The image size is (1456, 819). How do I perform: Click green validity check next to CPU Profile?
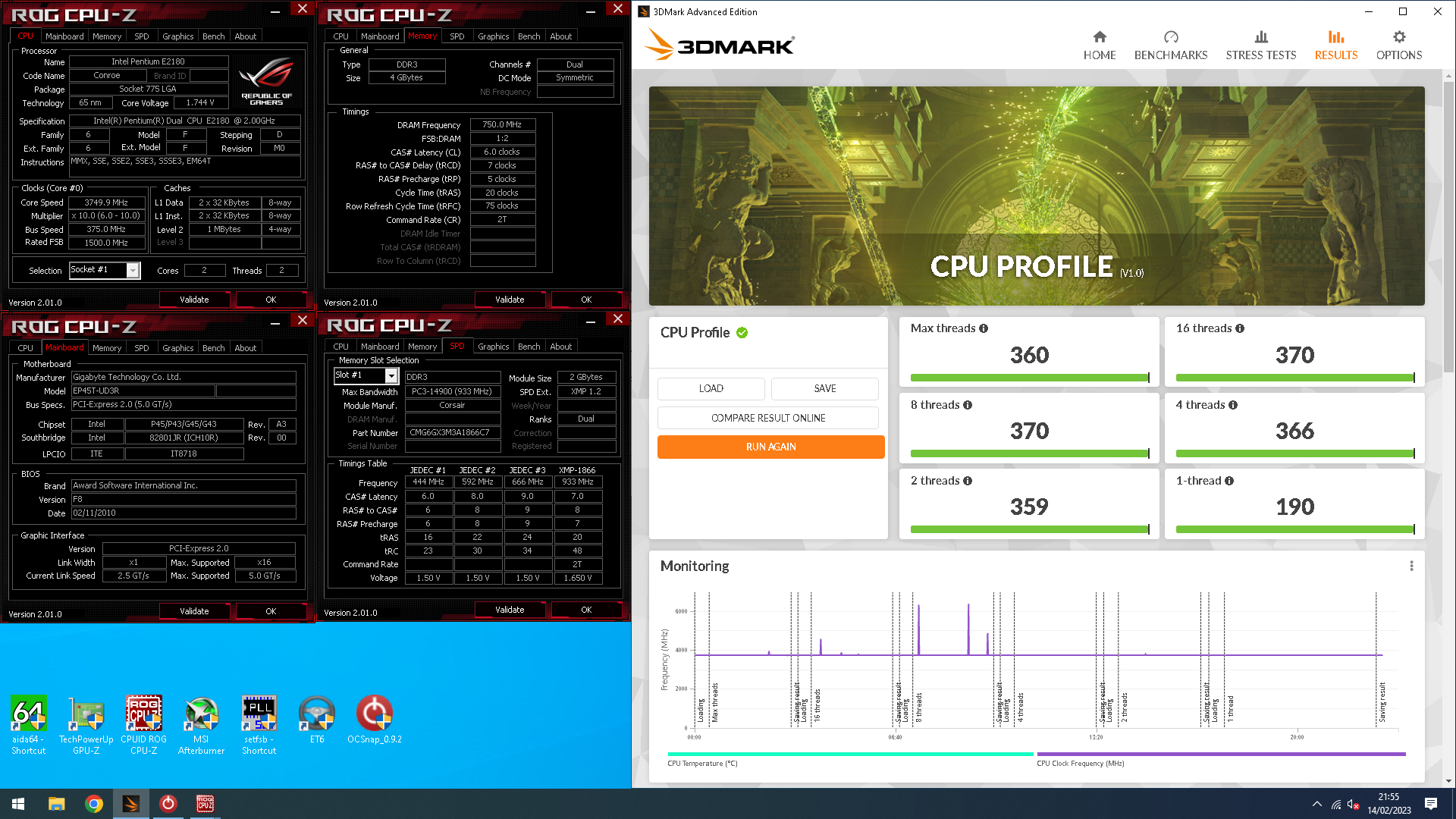click(742, 332)
